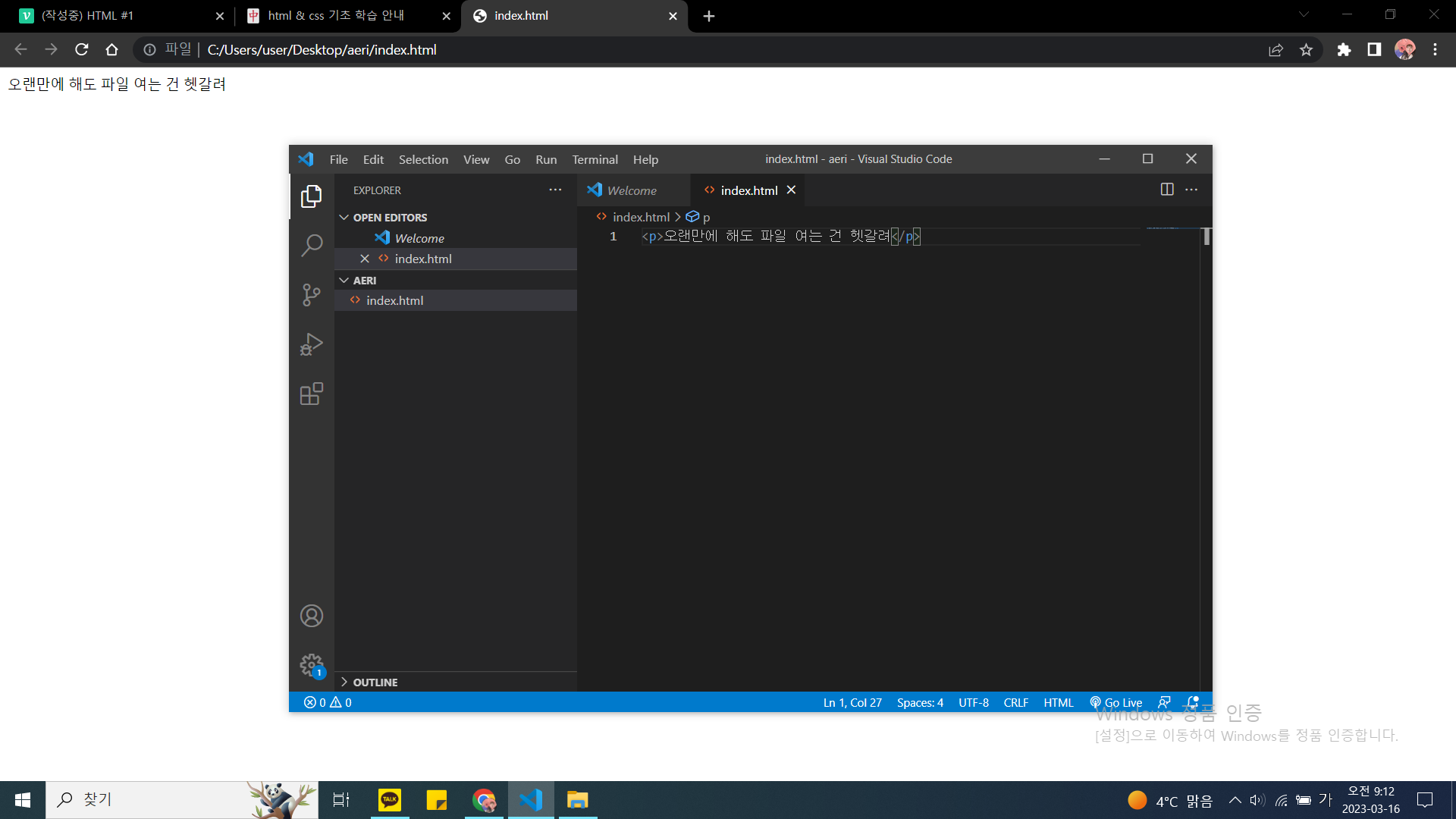Open the Search view in activity bar

point(311,245)
